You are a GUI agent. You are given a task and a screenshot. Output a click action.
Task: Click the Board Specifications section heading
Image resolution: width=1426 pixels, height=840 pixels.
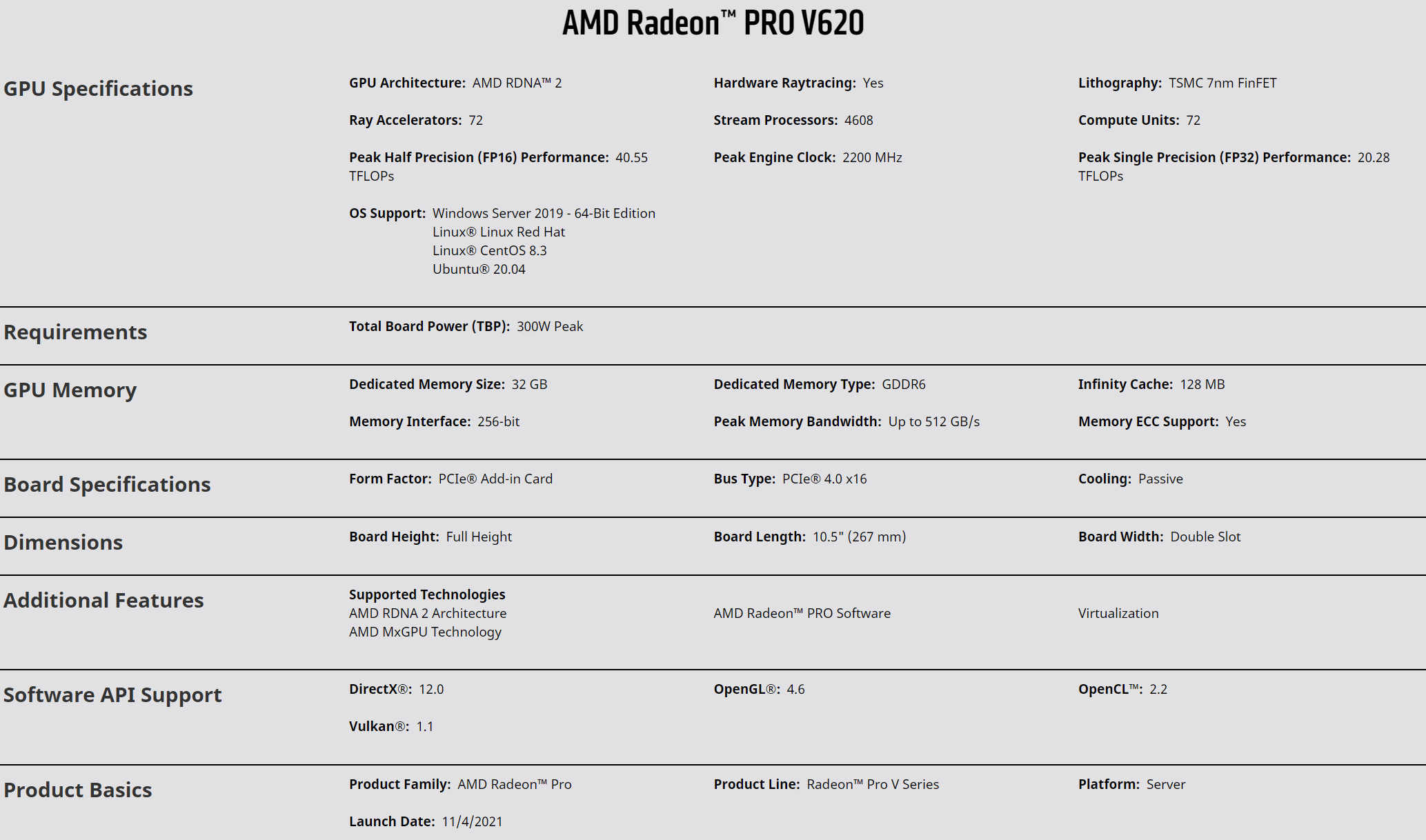[107, 484]
